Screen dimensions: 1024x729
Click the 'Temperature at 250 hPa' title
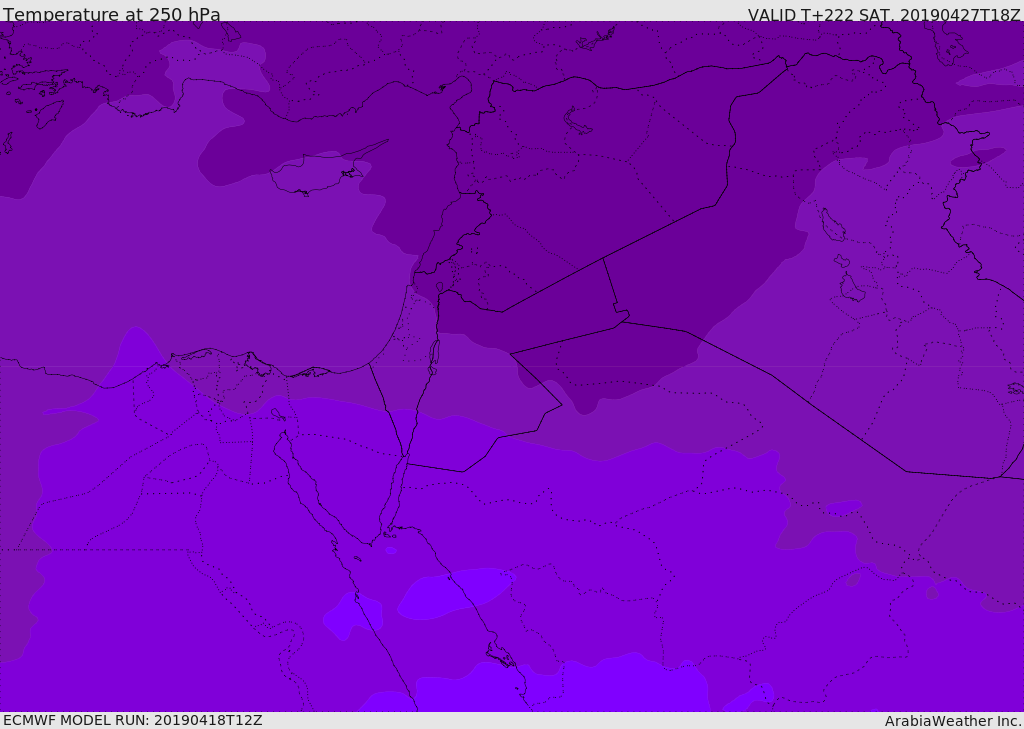coord(112,14)
